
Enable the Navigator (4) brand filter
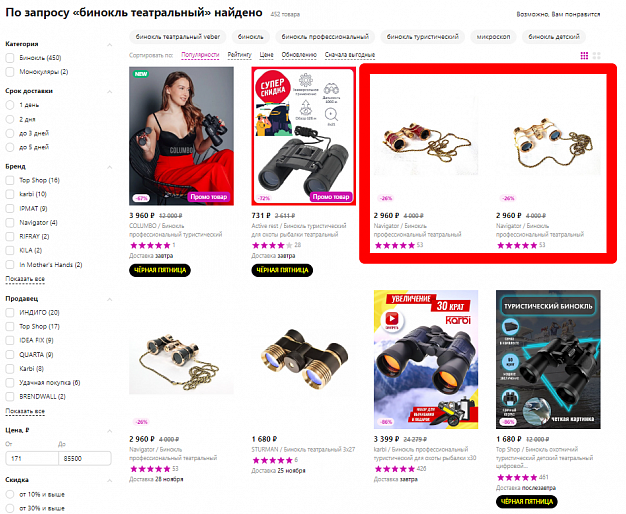pos(10,222)
